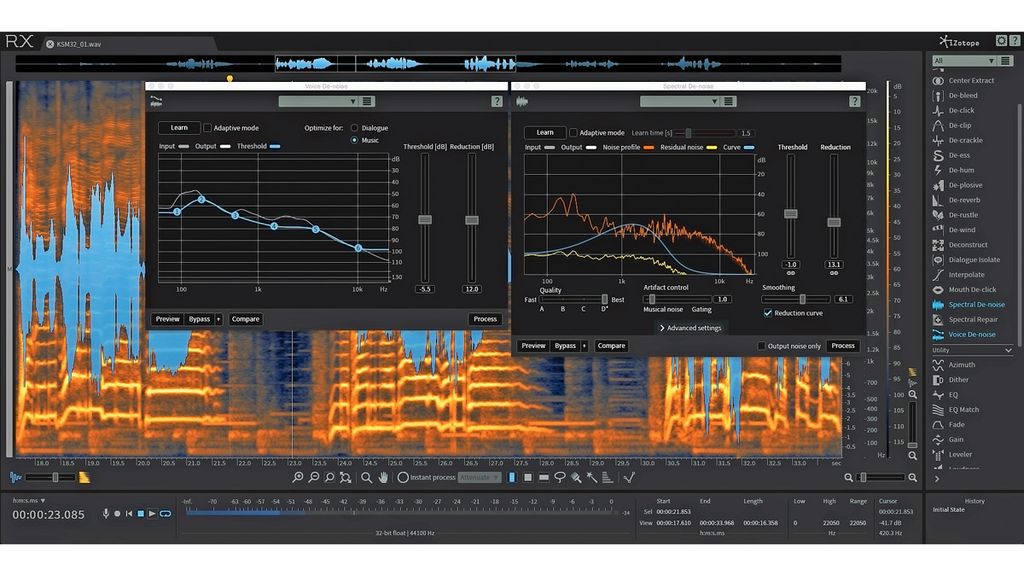The image size is (1024, 576).
Task: Open the De-reverb module
Action: (957, 200)
